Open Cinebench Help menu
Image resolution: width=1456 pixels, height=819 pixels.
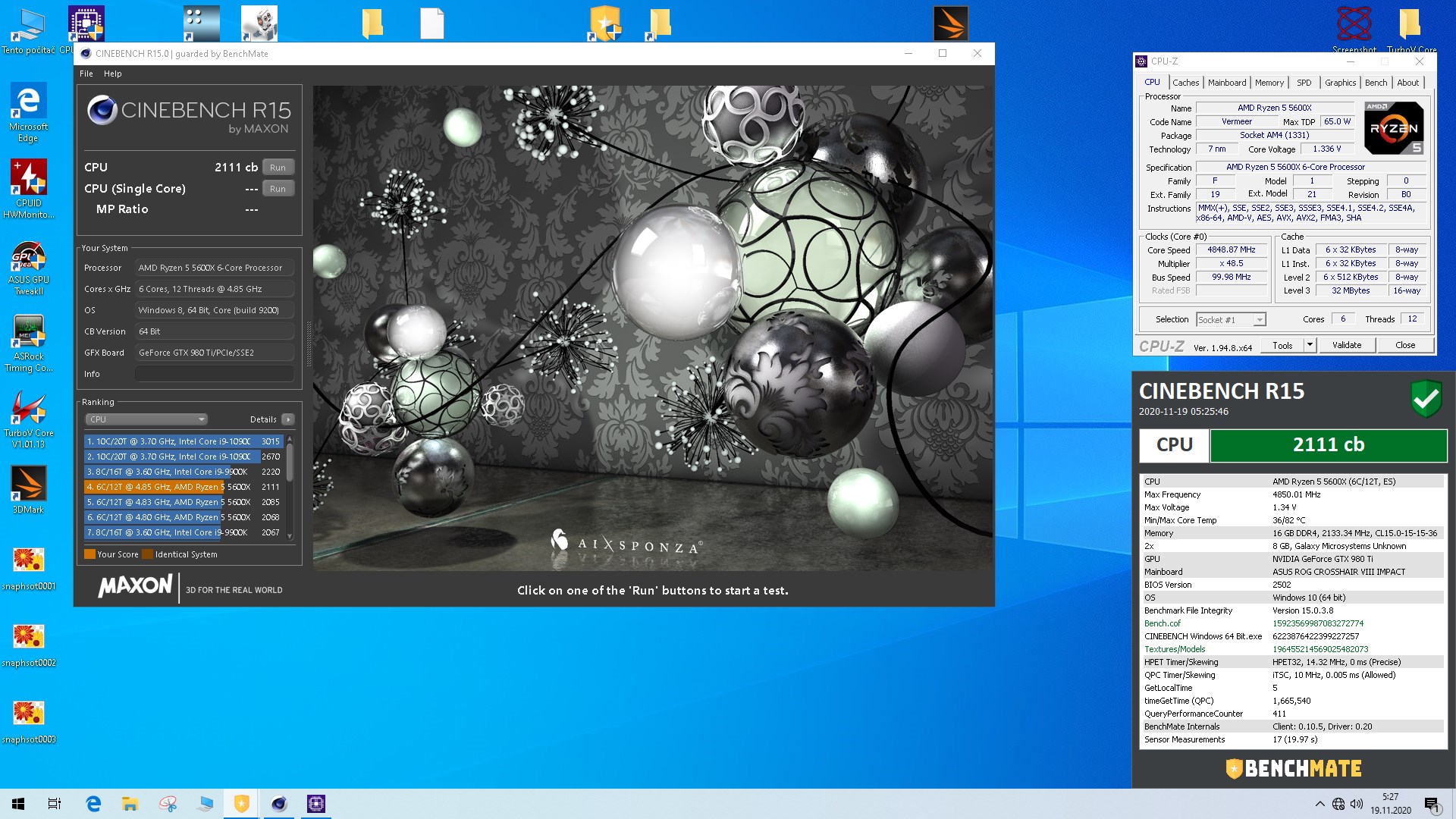click(x=113, y=74)
